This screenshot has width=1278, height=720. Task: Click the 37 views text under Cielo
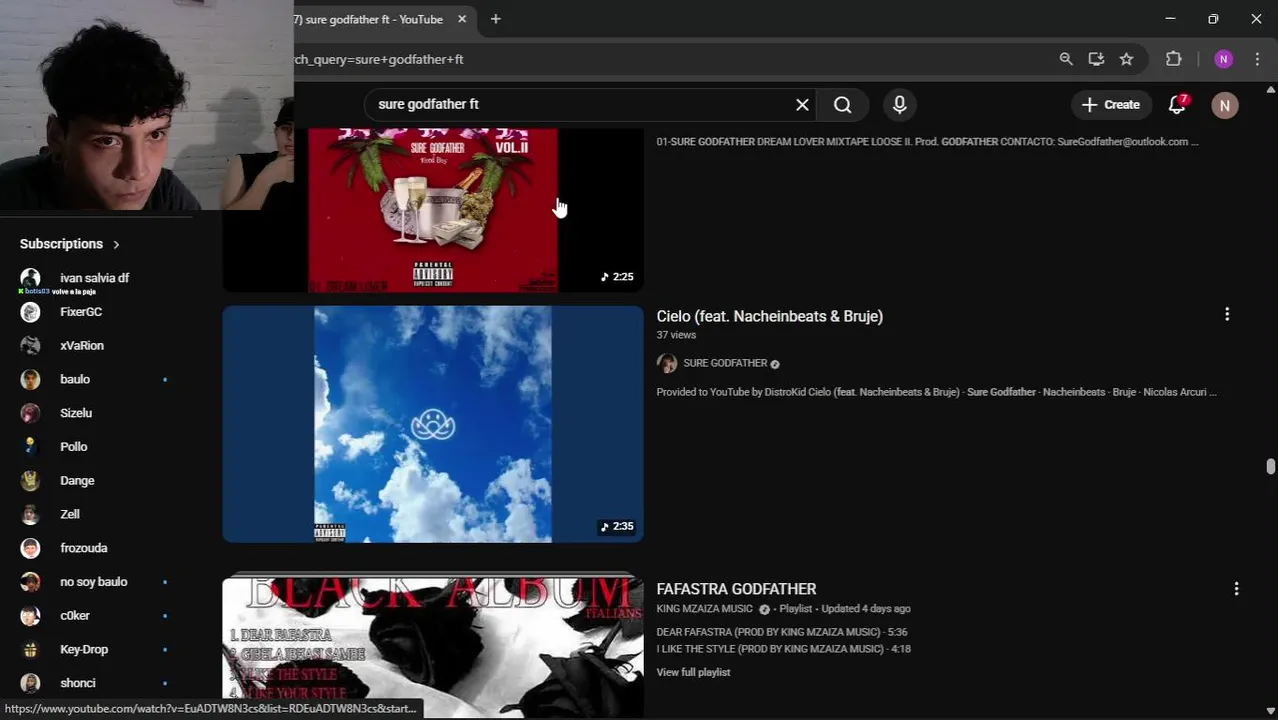676,335
